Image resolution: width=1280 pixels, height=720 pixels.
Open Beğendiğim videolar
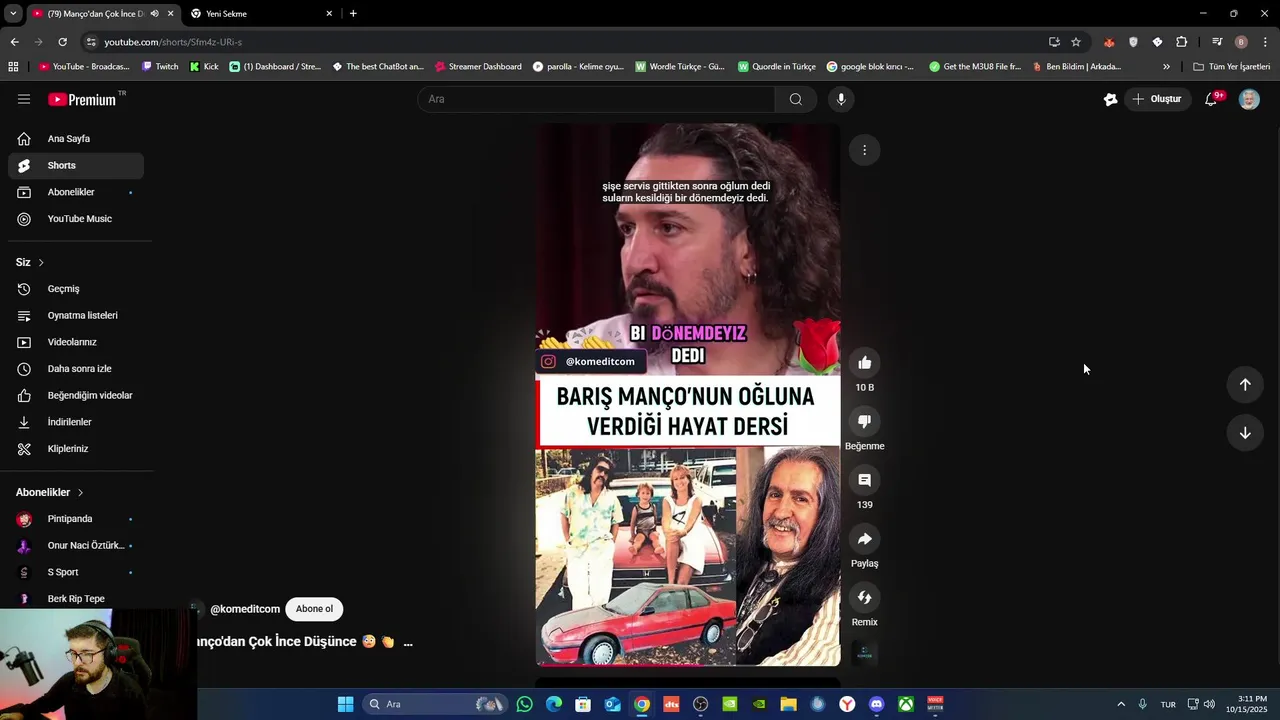(76, 396)
